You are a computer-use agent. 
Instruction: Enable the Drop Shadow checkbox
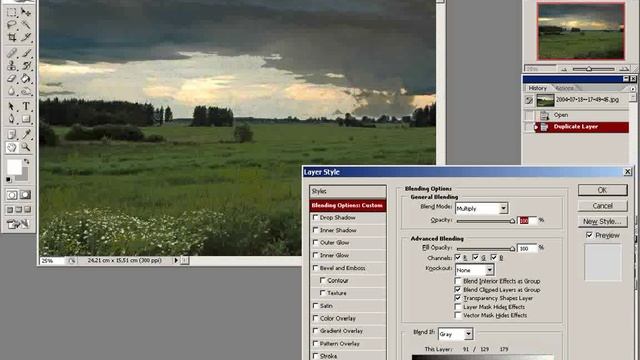pos(316,218)
